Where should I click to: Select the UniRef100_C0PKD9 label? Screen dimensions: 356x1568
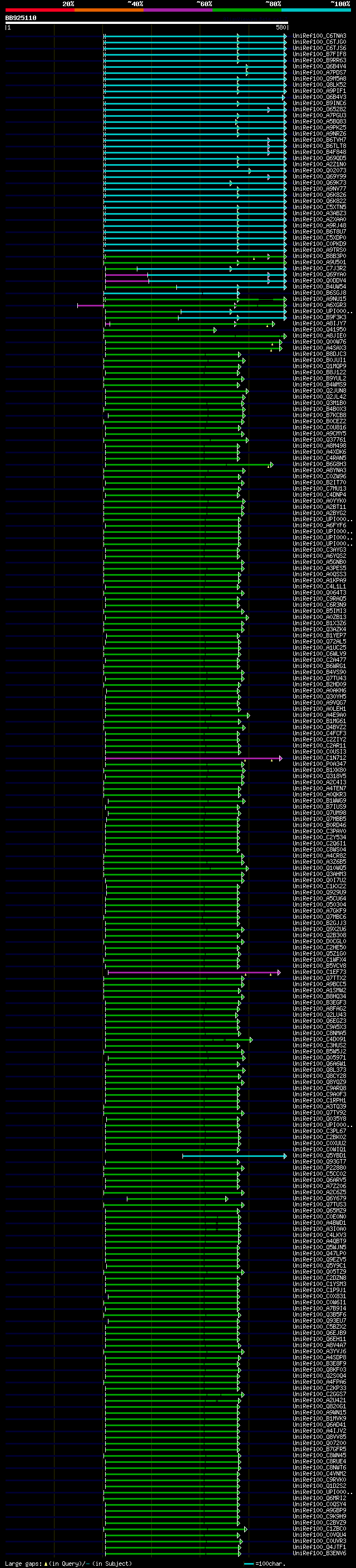pyautogui.click(x=319, y=244)
